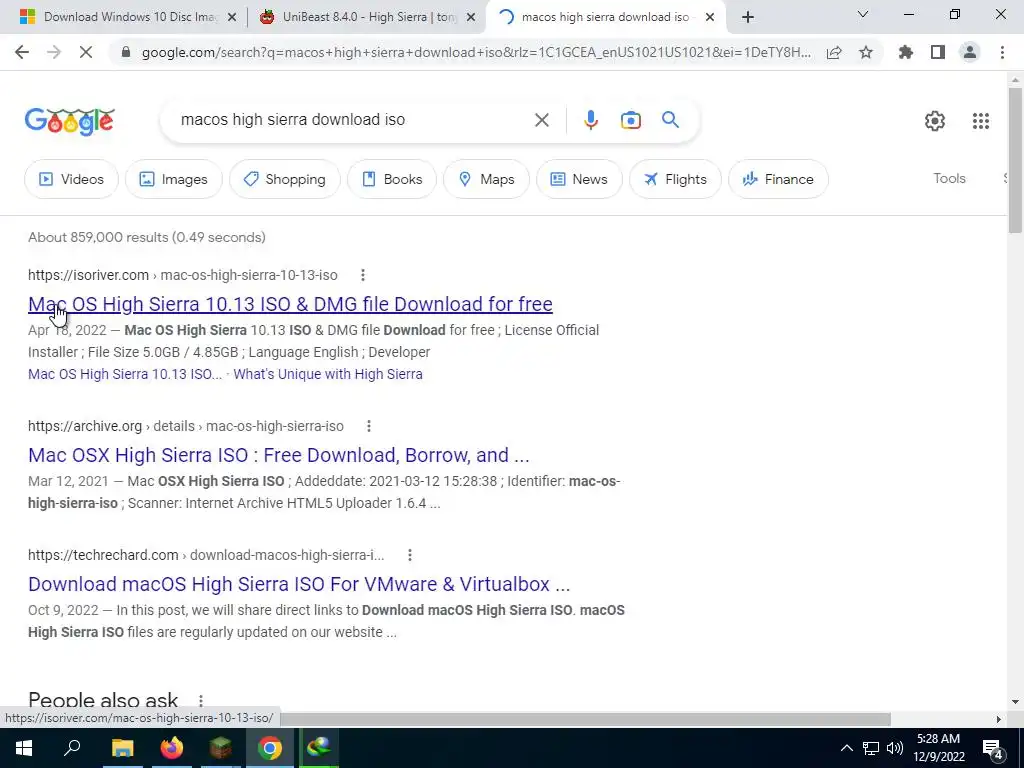The height and width of the screenshot is (768, 1024).
Task: Select the macos high sierra download iso tab
Action: (x=604, y=17)
